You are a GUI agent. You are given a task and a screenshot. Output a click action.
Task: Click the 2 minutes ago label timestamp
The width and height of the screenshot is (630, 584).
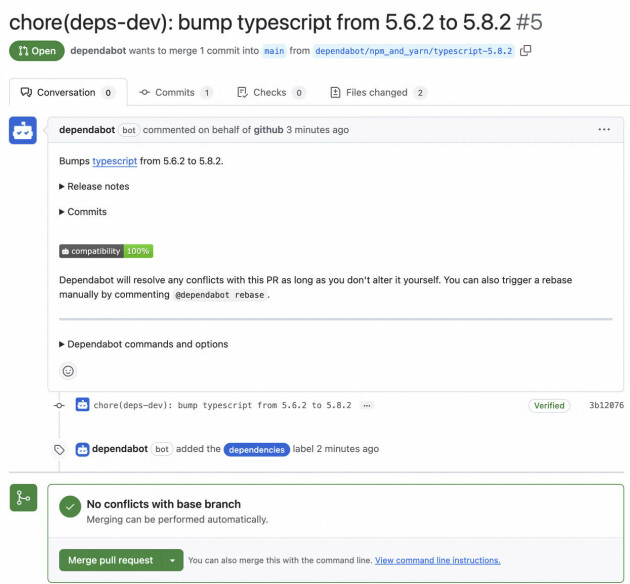pos(348,449)
